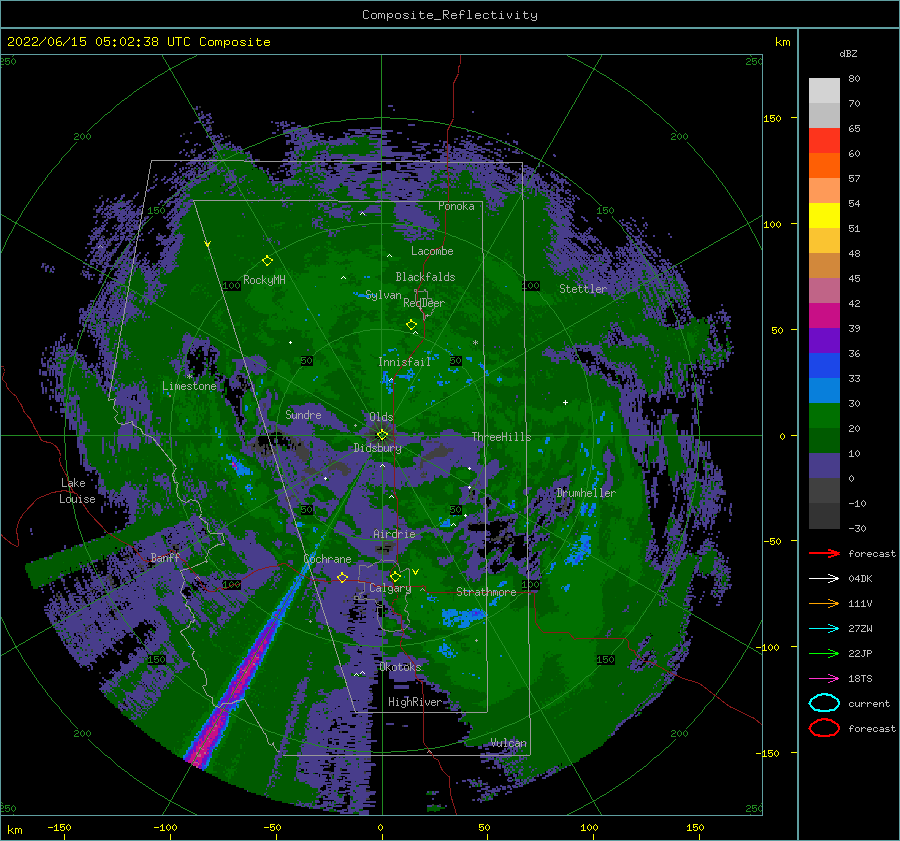Click the Sylvan label on map
The height and width of the screenshot is (841, 900).
tap(383, 296)
